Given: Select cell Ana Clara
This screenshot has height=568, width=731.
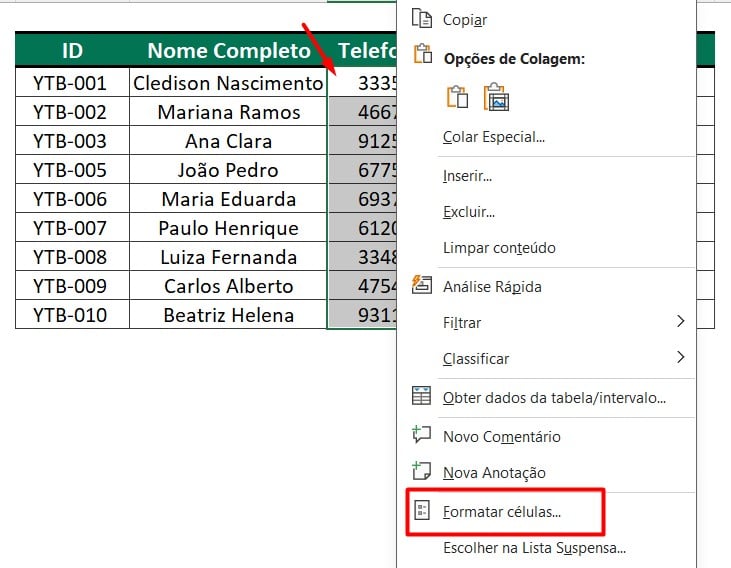Looking at the screenshot, I should 228,140.
